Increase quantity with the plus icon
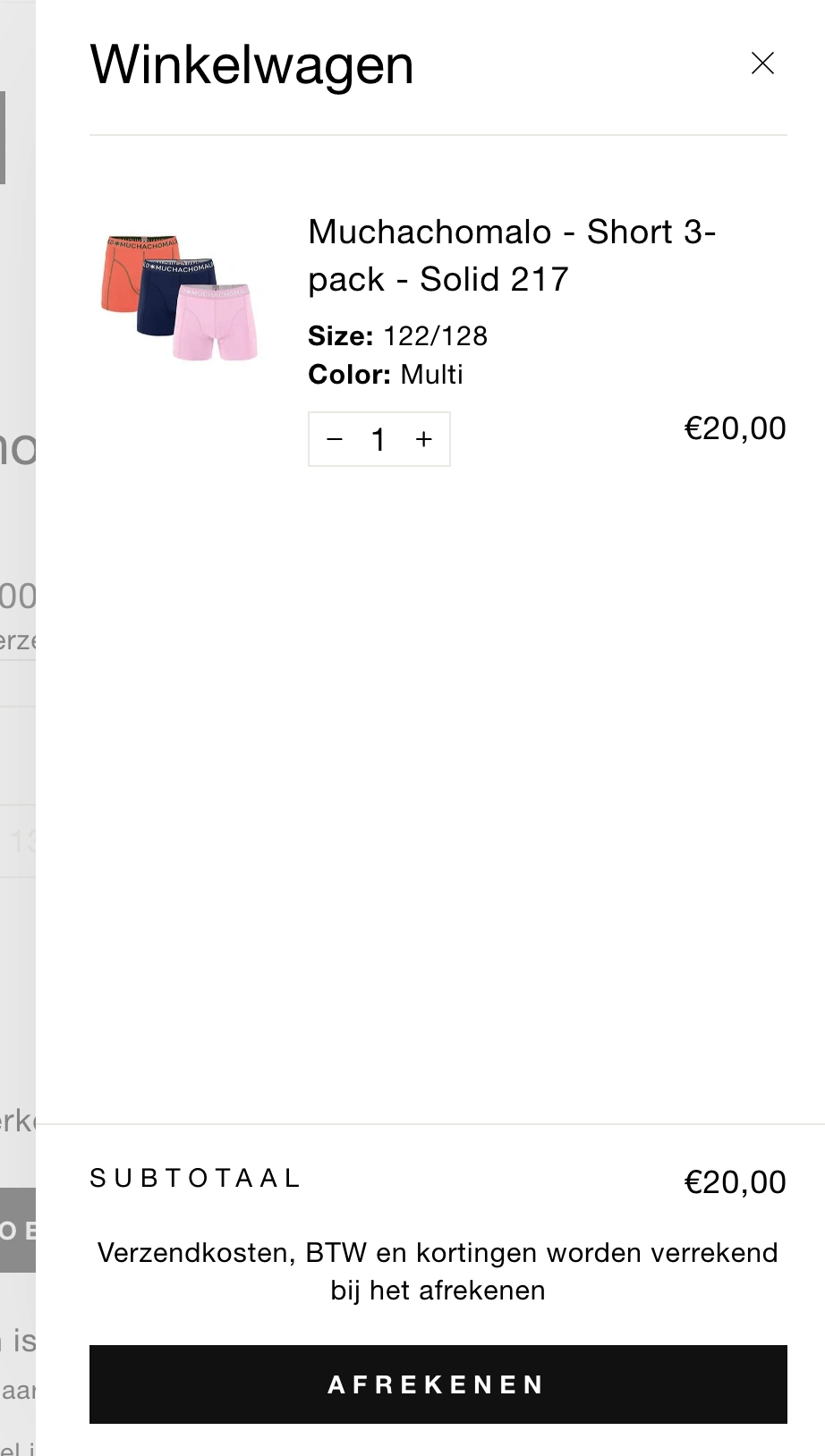 point(424,439)
